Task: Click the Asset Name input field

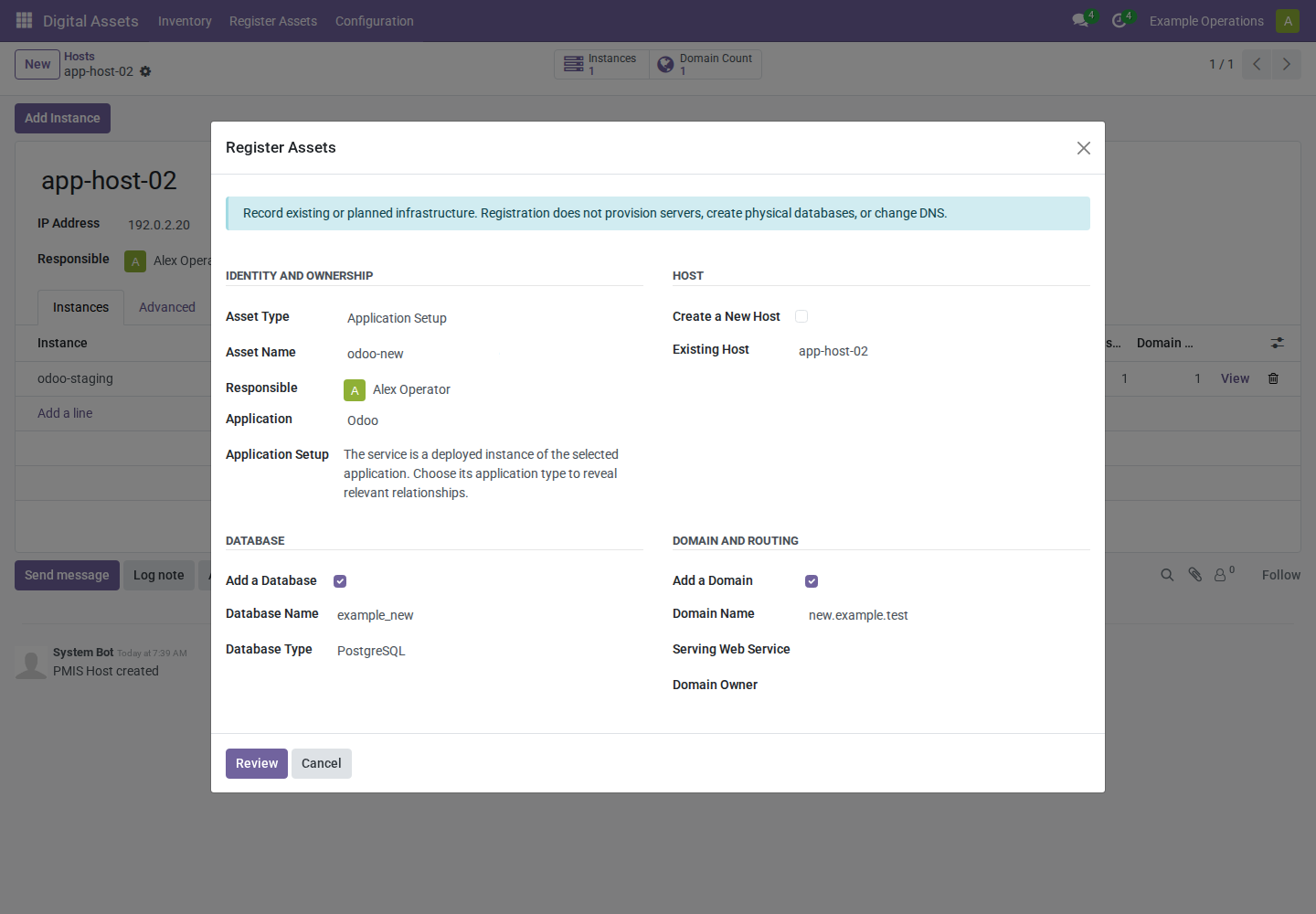Action: pyautogui.click(x=493, y=354)
